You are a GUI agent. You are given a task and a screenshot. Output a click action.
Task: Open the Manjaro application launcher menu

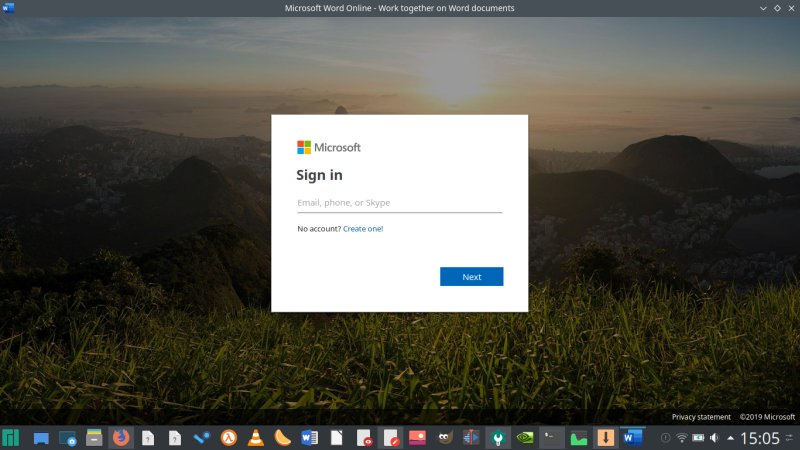tap(11, 437)
